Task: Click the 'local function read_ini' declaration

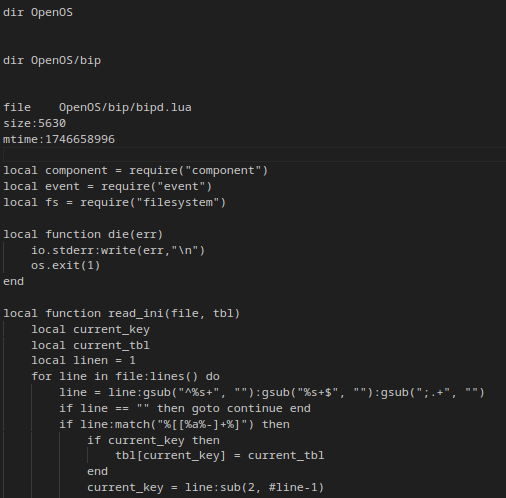Action: point(122,314)
